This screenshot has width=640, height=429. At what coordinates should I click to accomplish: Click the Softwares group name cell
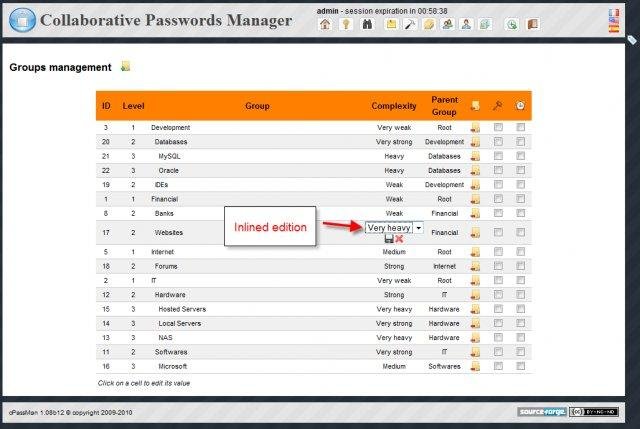171,352
